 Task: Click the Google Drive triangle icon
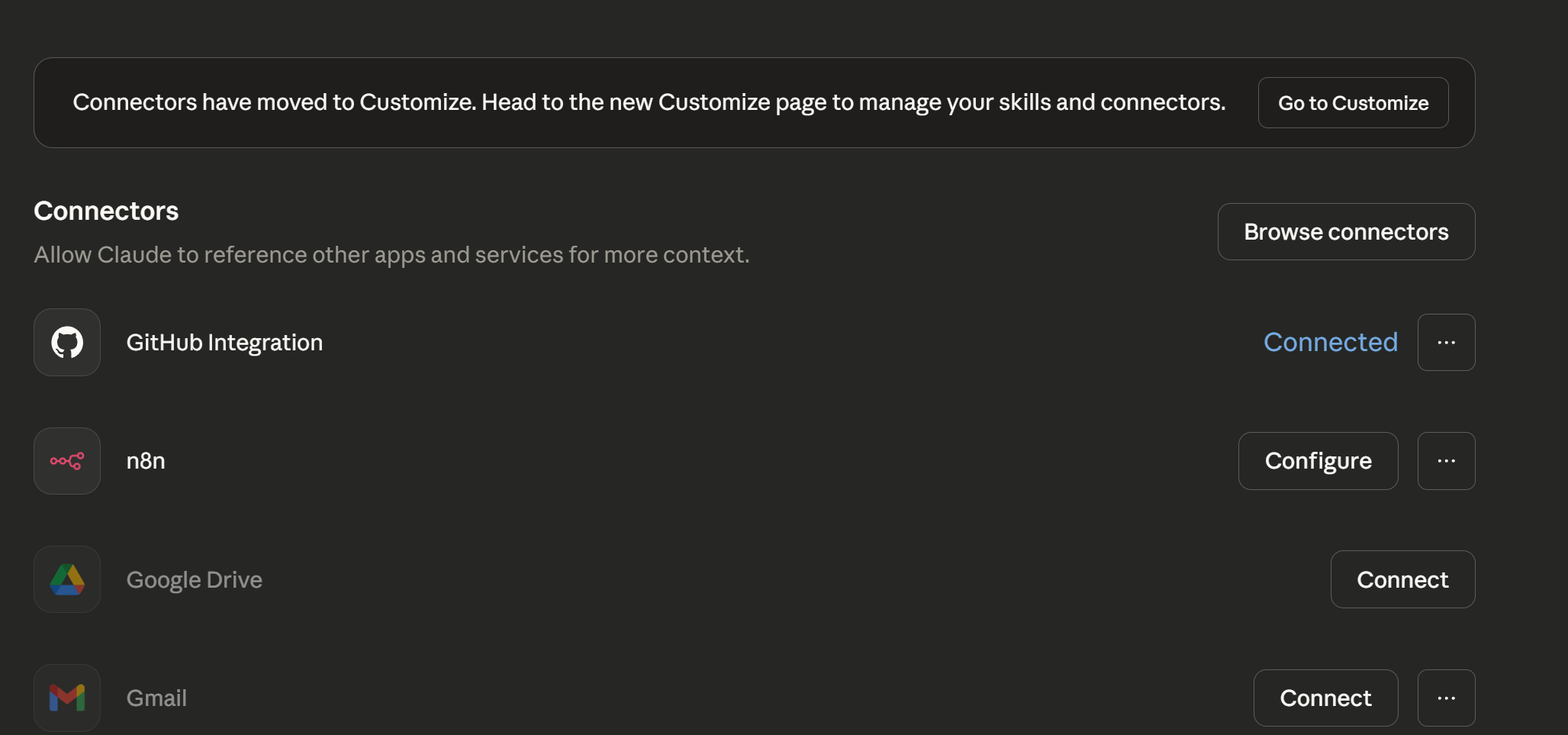[x=67, y=580]
